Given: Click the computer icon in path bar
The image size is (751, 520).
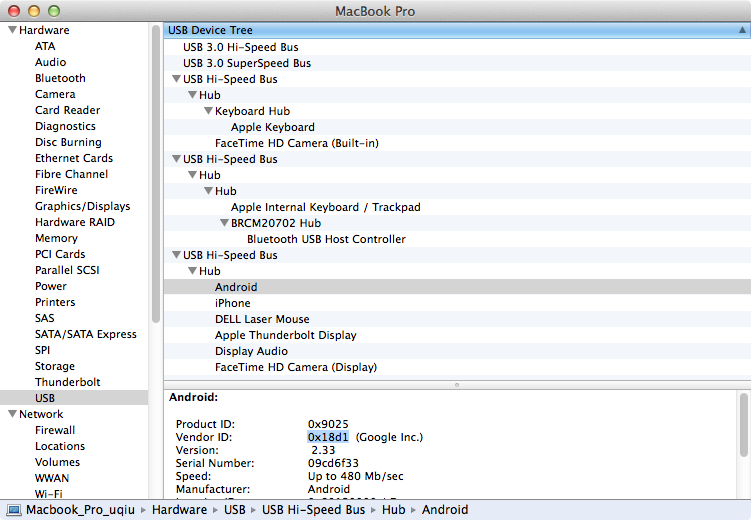Looking at the screenshot, I should (14, 510).
